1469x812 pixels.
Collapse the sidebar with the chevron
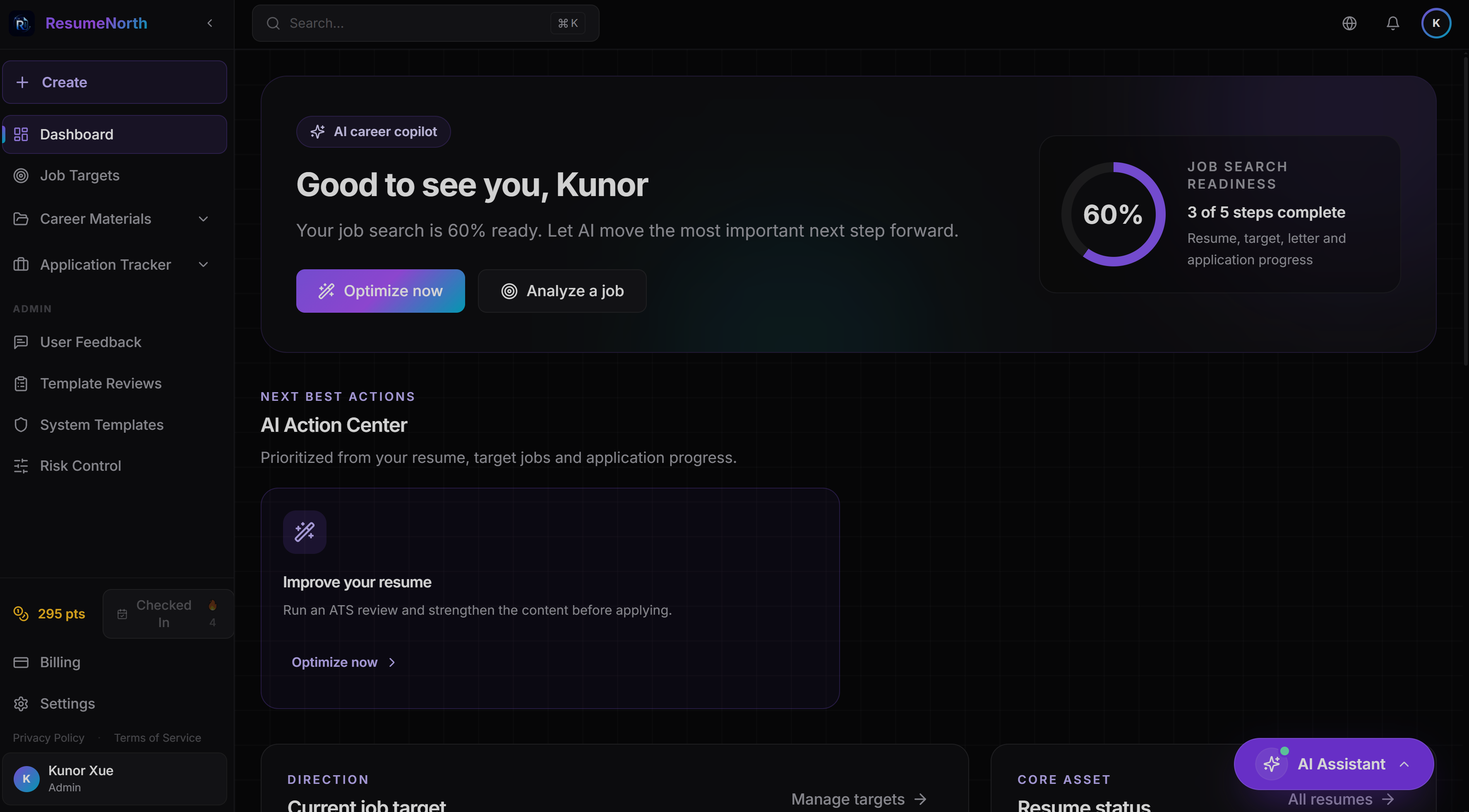210,24
